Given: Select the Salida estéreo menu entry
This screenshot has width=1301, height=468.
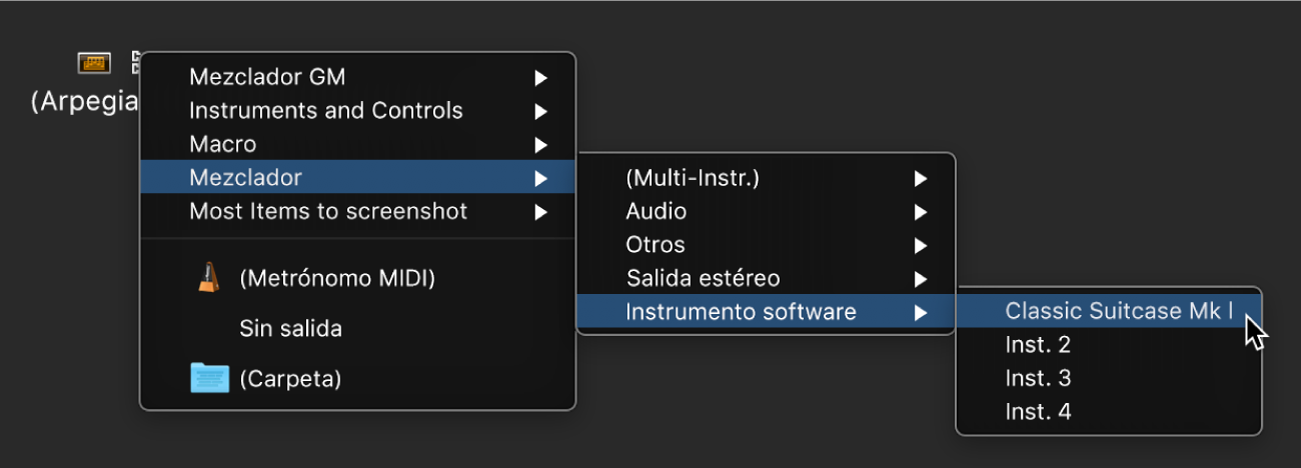Looking at the screenshot, I should pos(702,278).
